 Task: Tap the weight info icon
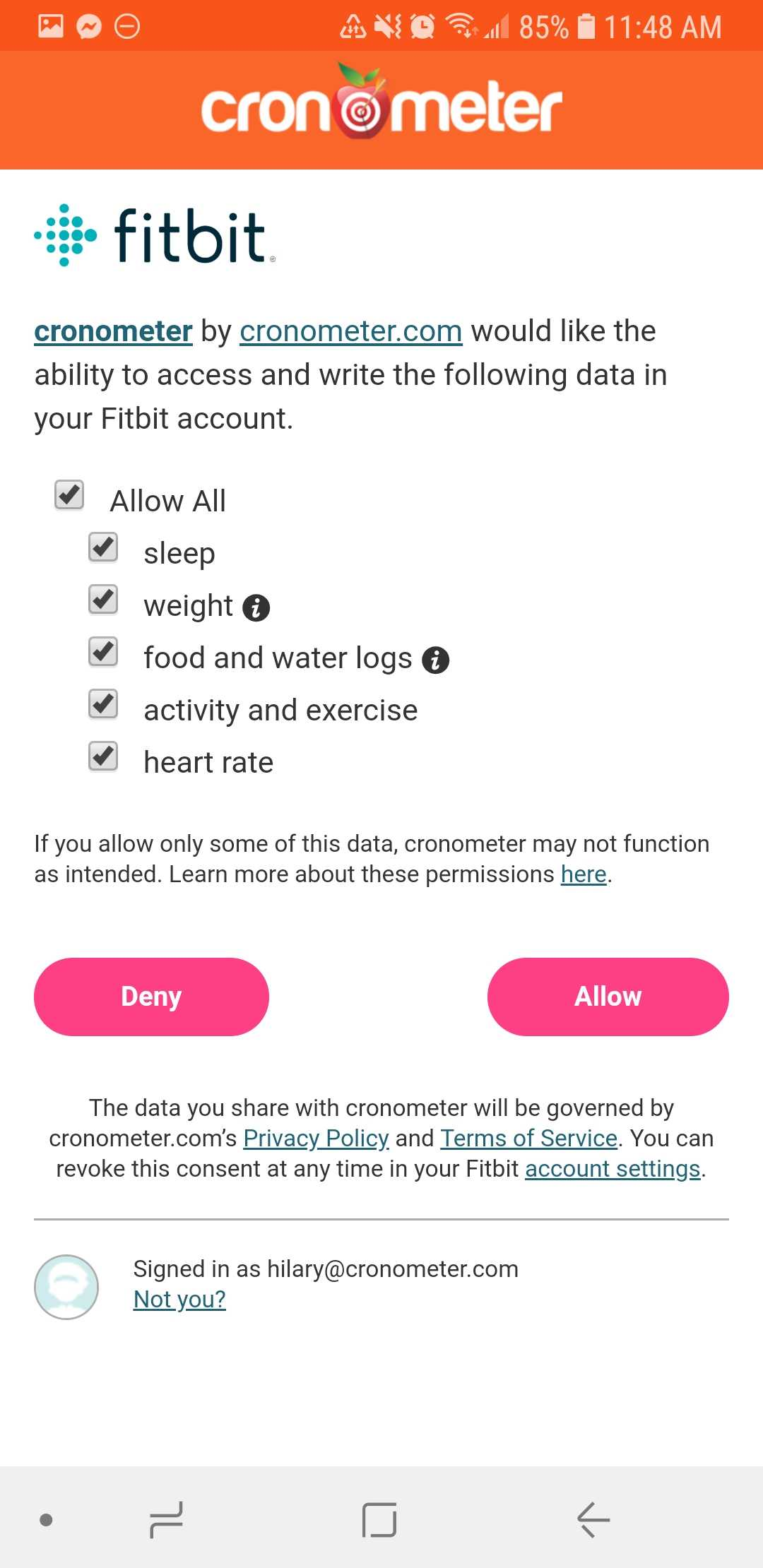[256, 607]
